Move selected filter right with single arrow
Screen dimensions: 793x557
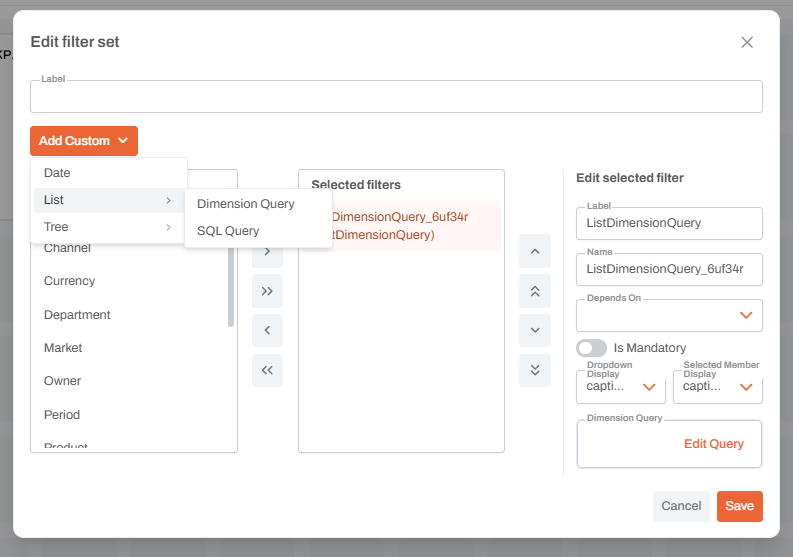tap(268, 251)
